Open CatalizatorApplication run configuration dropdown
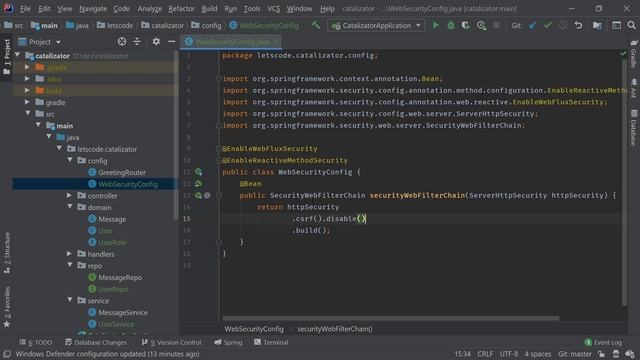This screenshot has width=640, height=360. pyautogui.click(x=376, y=25)
